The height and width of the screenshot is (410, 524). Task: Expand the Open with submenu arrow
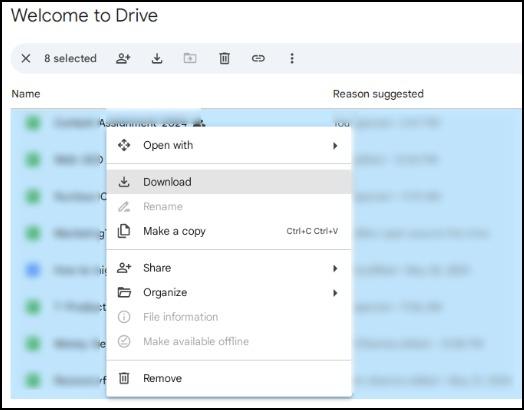click(335, 146)
